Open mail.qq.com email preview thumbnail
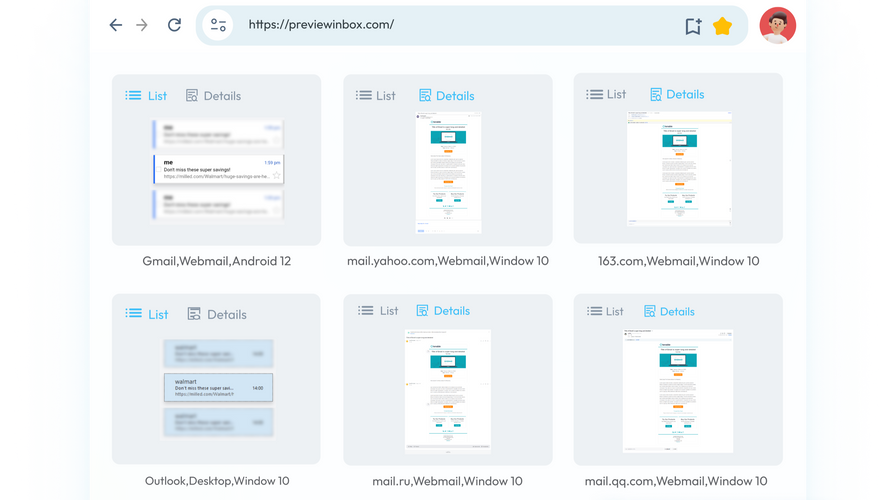The image size is (889, 500). pos(678,391)
